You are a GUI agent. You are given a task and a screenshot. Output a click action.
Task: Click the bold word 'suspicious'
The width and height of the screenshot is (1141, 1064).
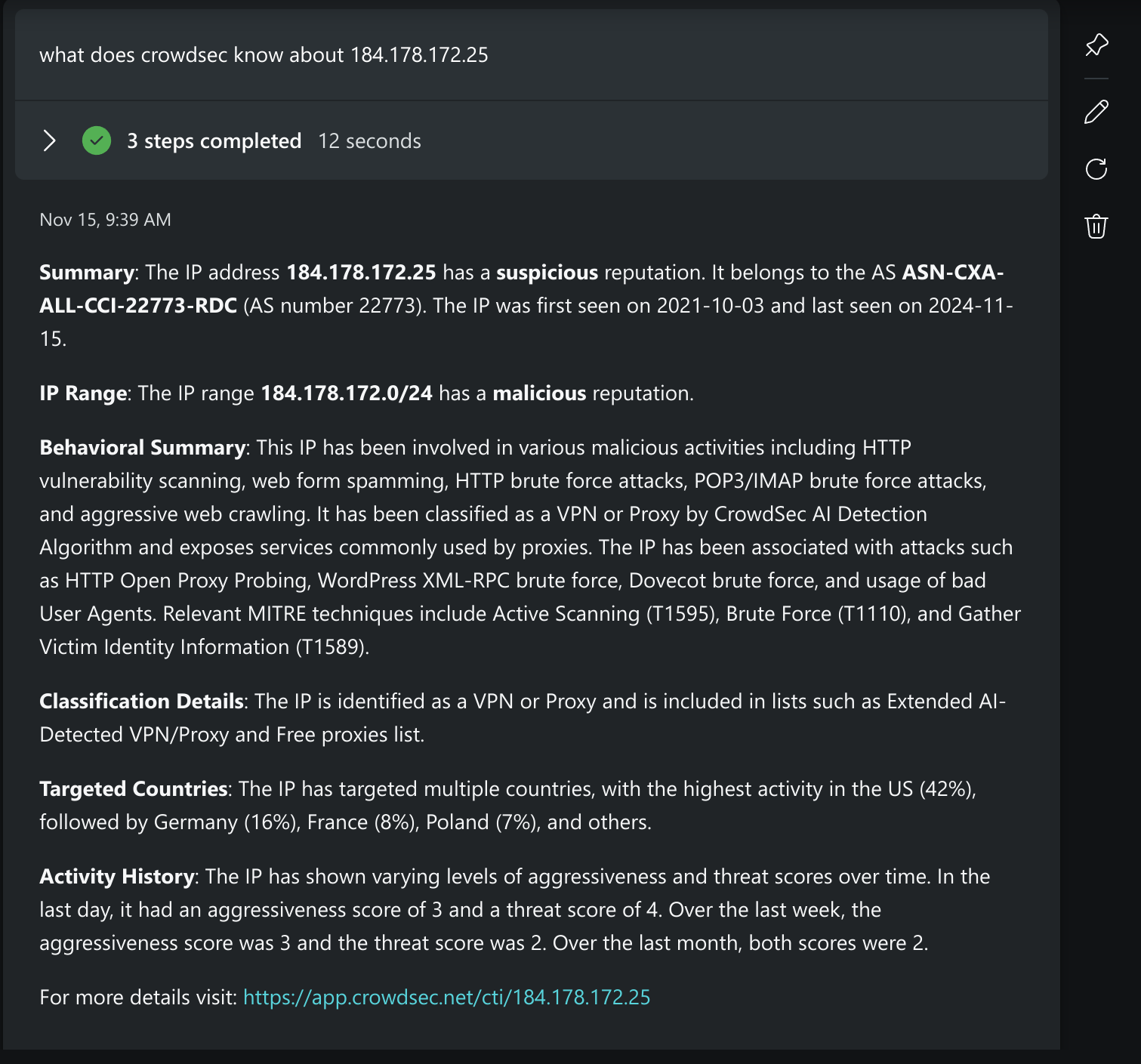pyautogui.click(x=547, y=273)
